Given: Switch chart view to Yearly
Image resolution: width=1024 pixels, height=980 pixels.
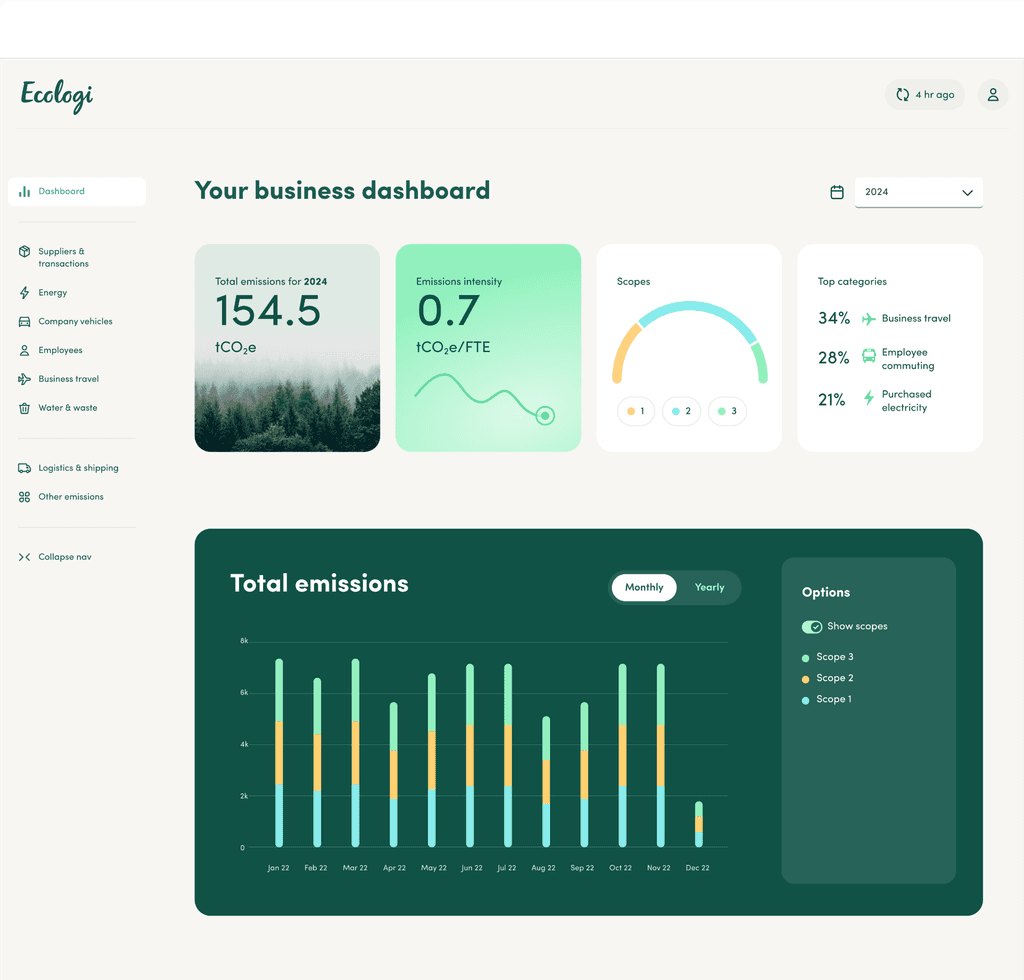Looking at the screenshot, I should point(709,587).
